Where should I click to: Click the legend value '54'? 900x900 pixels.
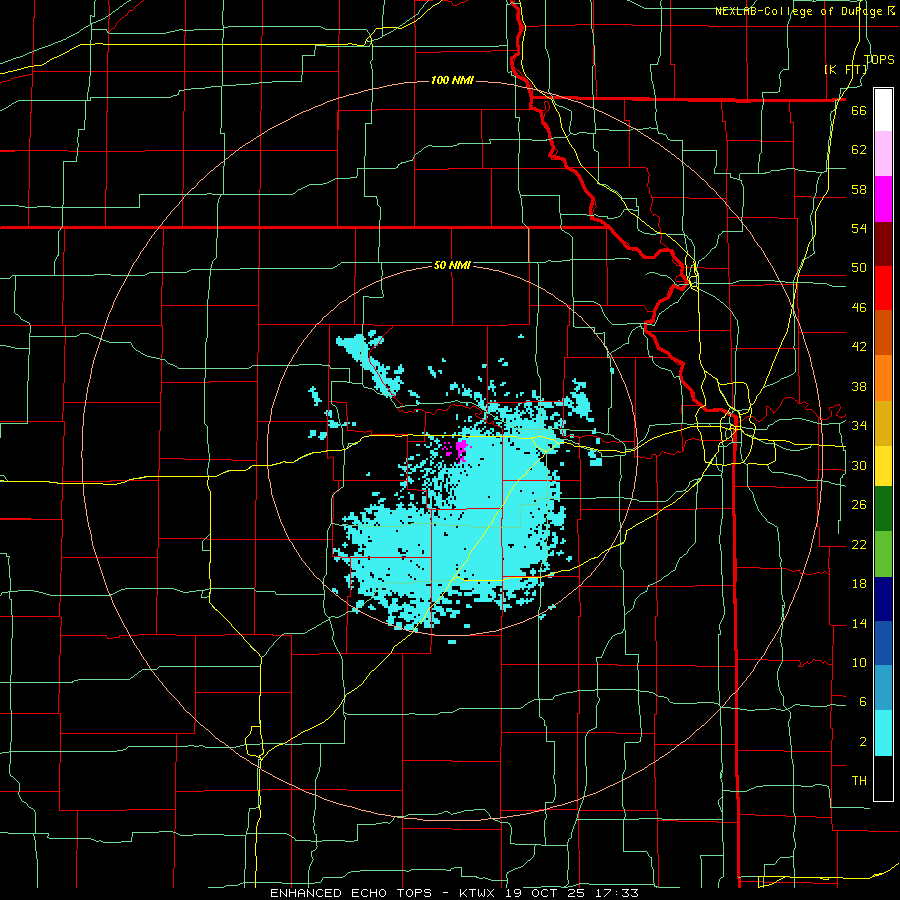859,228
